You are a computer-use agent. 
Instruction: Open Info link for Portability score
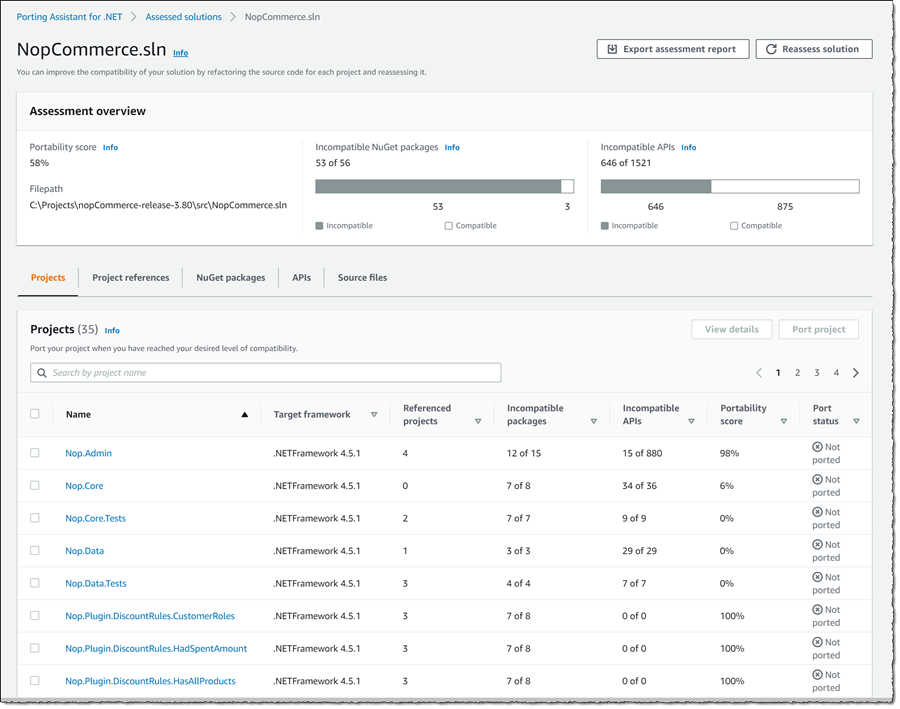pyautogui.click(x=110, y=148)
